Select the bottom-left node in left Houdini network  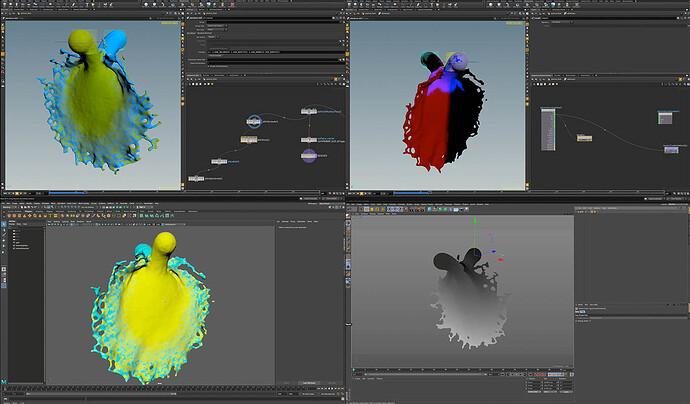196,179
